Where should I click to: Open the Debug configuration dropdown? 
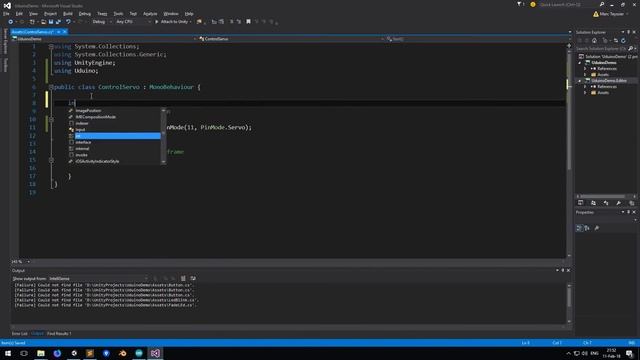102,22
